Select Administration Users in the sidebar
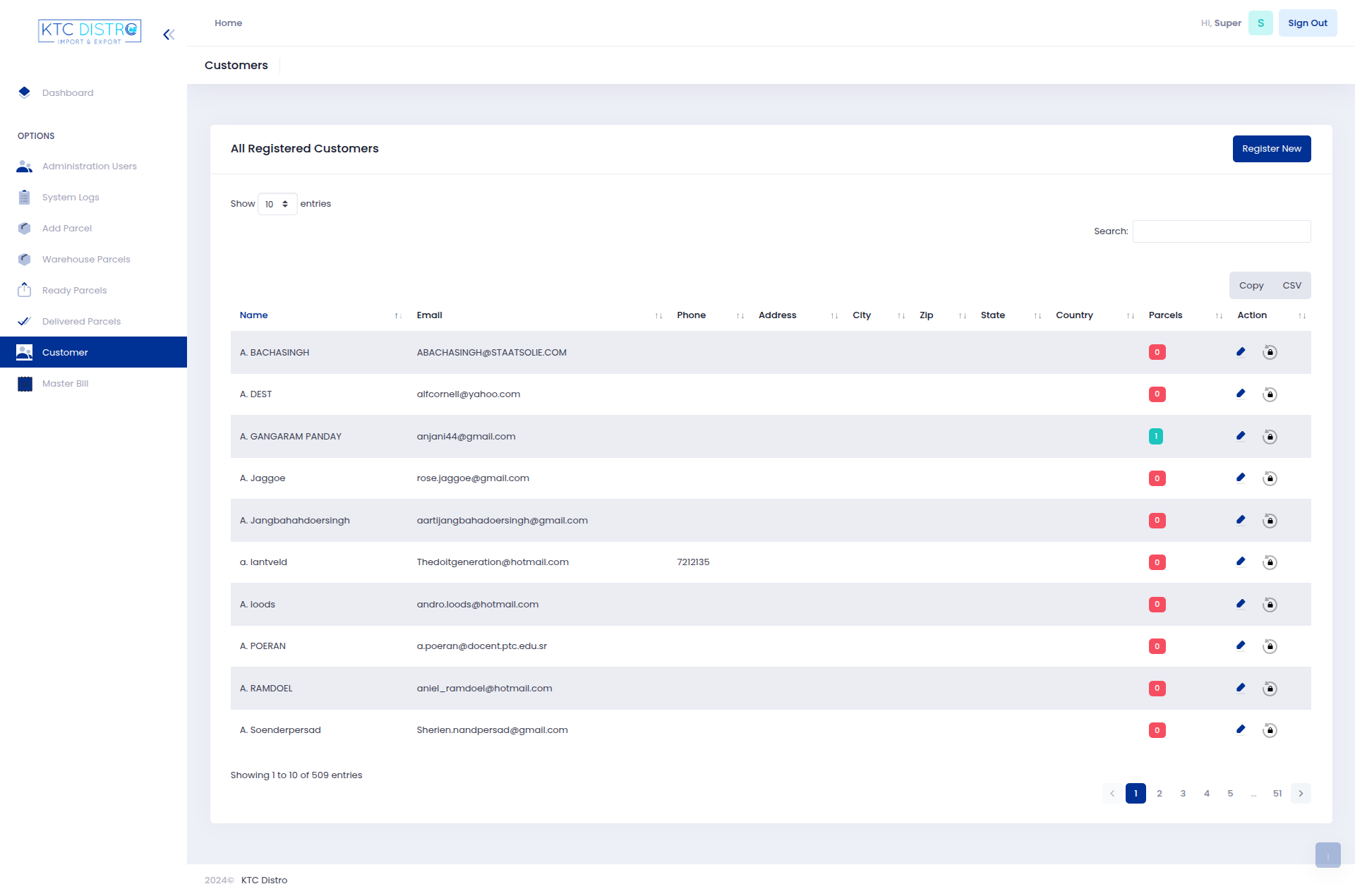The height and width of the screenshot is (896, 1355). click(x=89, y=166)
